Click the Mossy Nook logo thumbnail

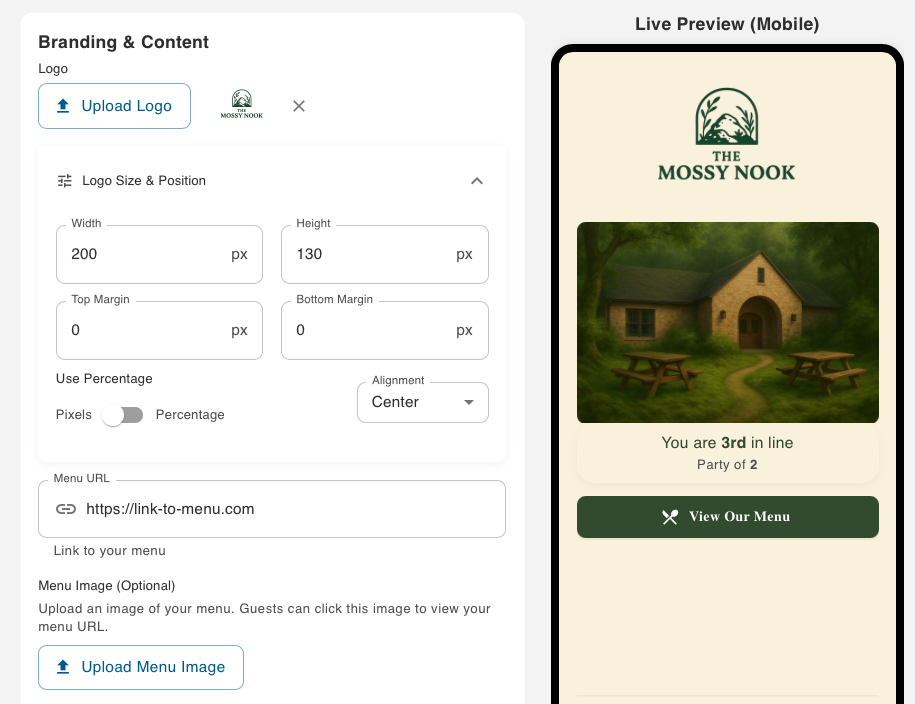(242, 105)
